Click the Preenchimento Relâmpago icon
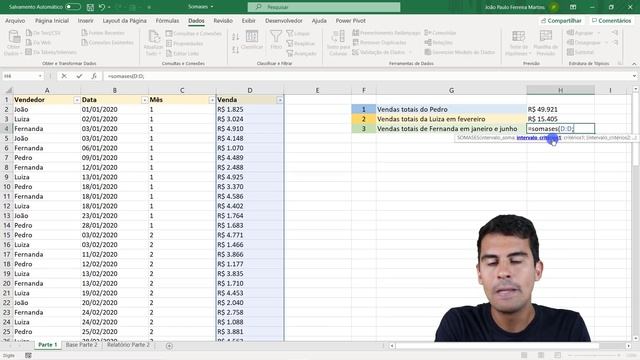The image size is (640, 360). [x=356, y=33]
